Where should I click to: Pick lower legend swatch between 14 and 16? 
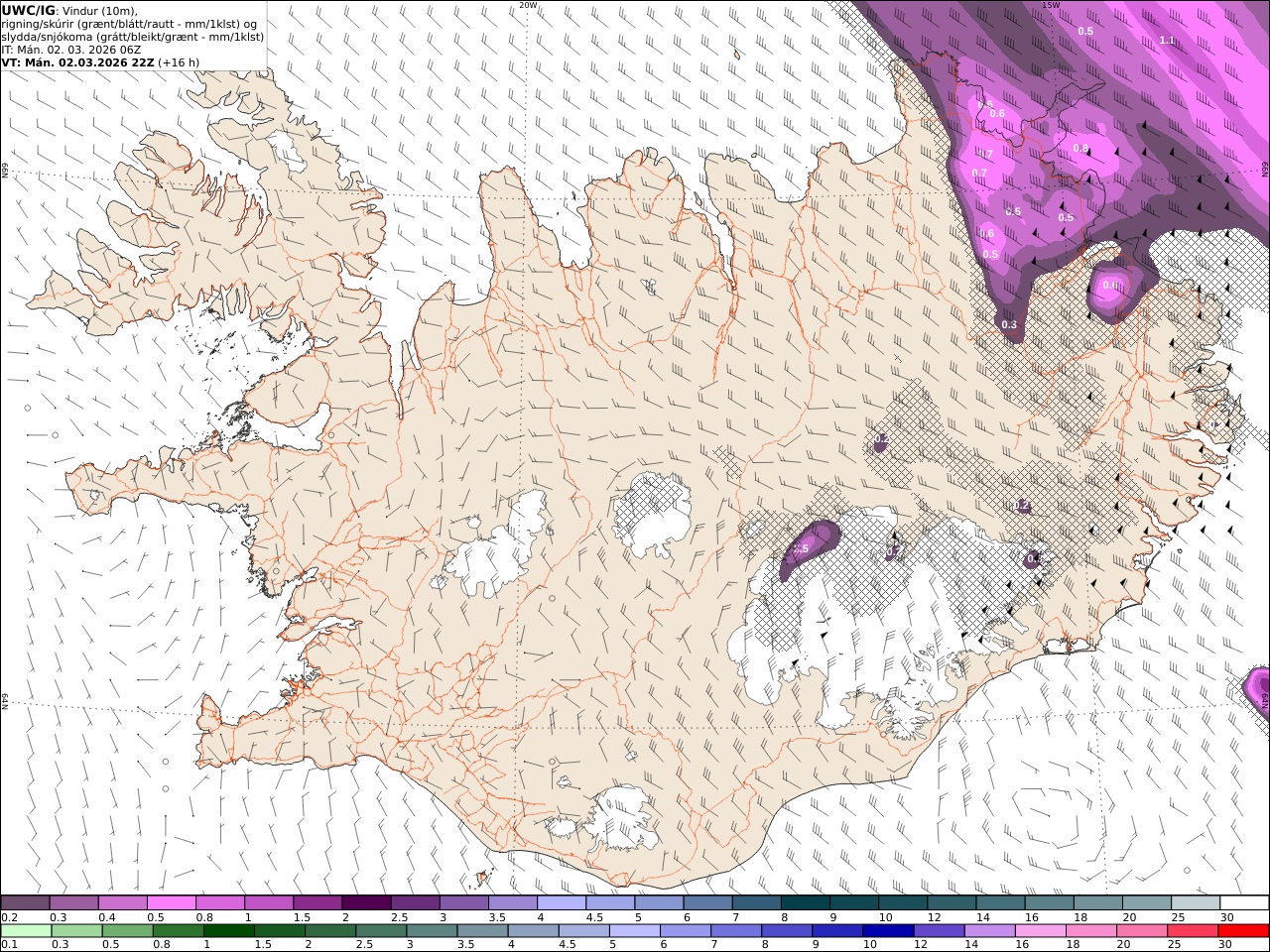[x=989, y=930]
